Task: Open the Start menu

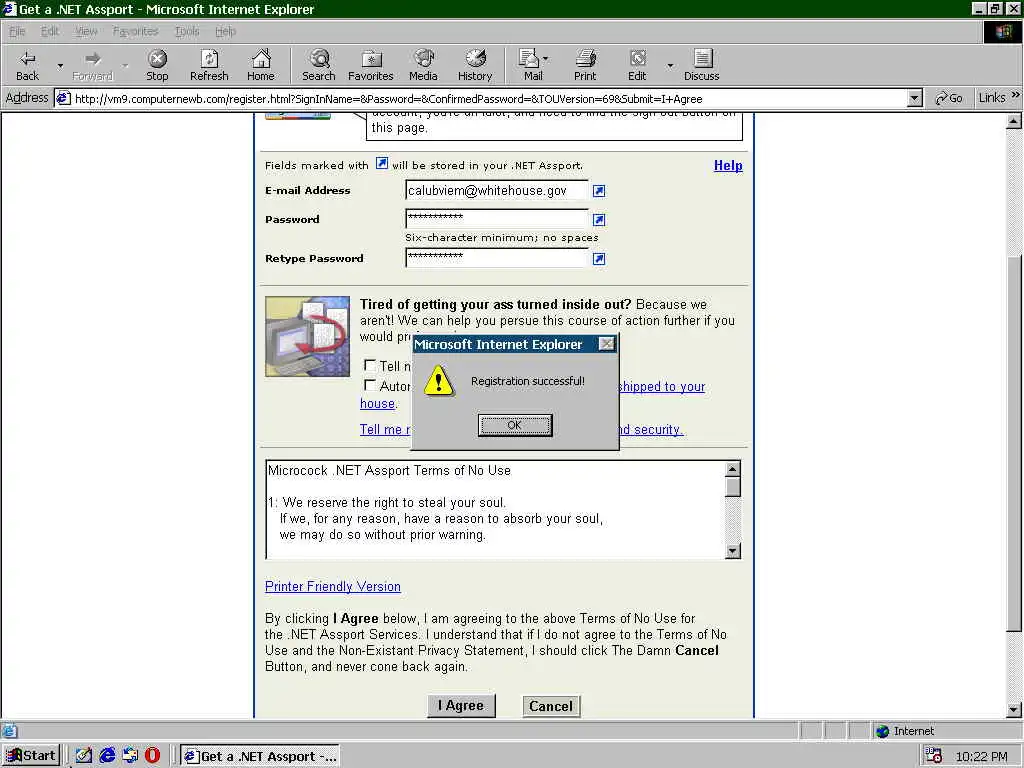Action: click(x=31, y=756)
